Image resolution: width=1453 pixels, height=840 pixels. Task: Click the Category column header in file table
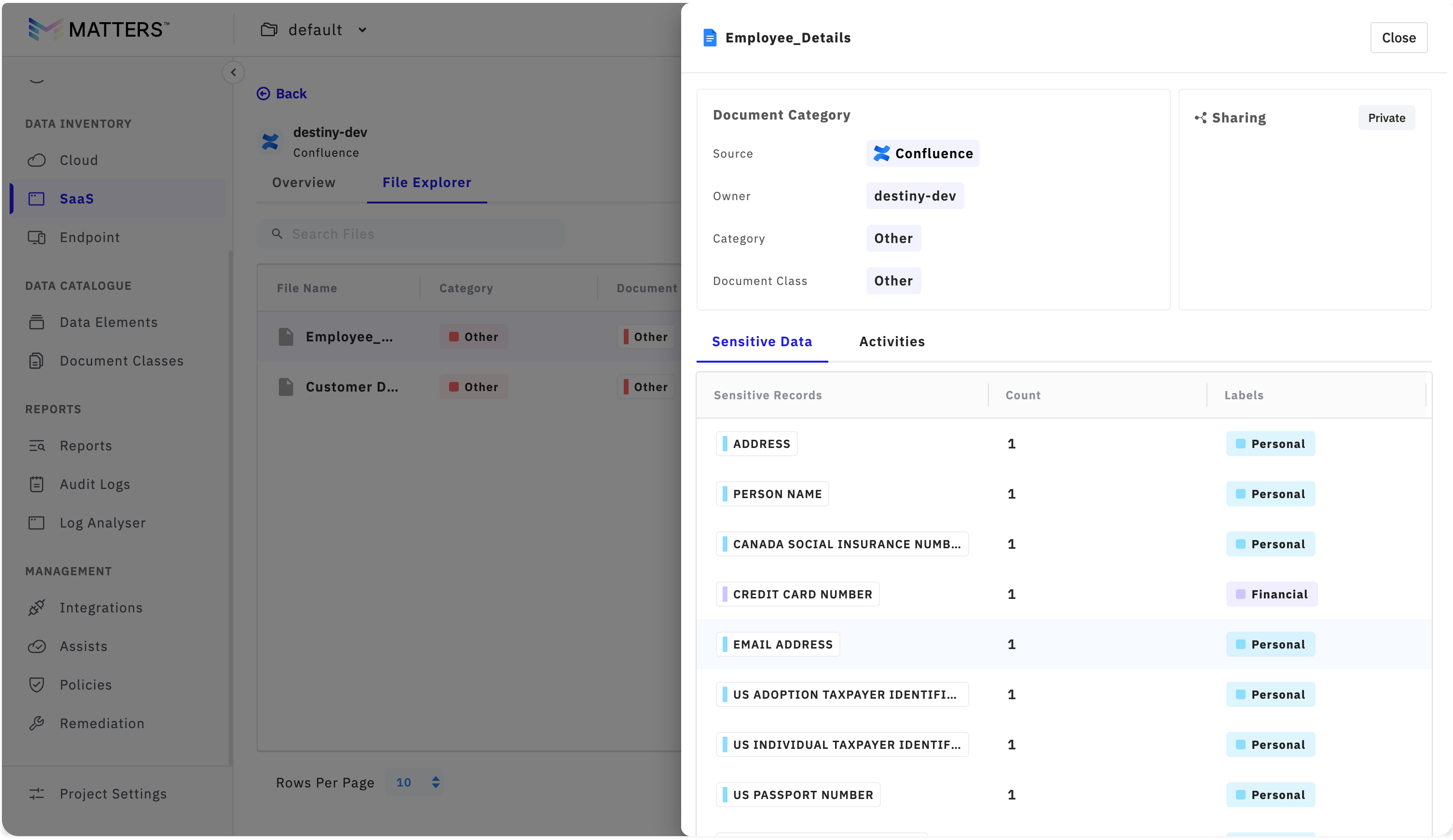(x=466, y=288)
